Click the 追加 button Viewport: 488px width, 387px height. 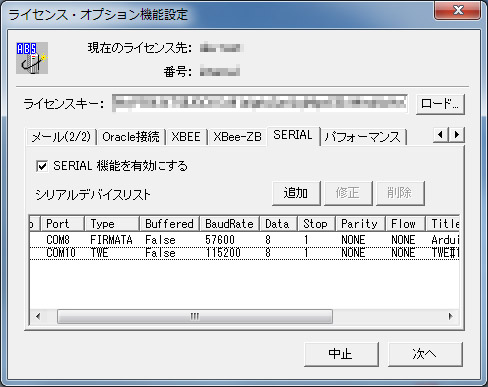click(296, 193)
